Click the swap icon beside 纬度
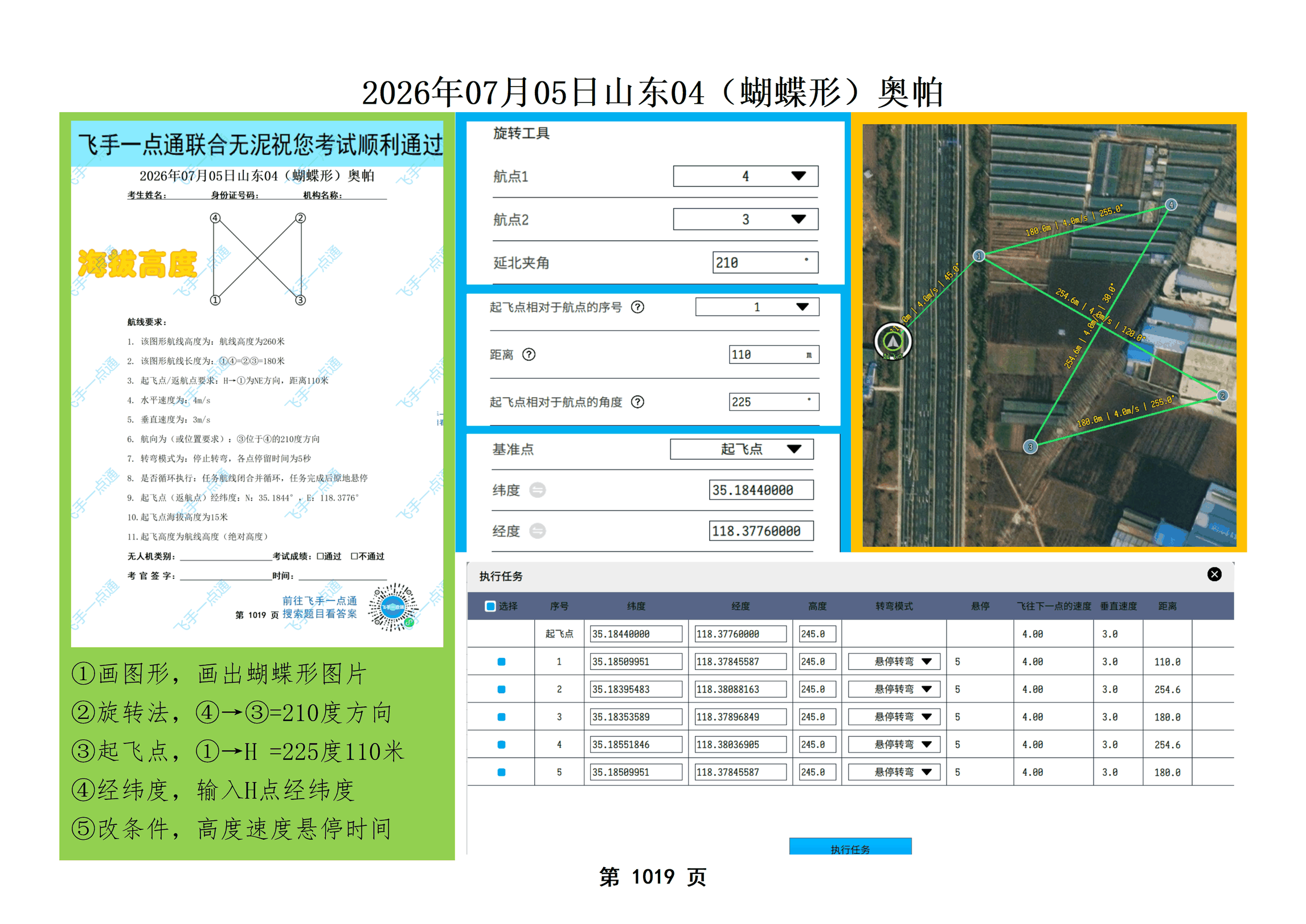The height and width of the screenshot is (924, 1306). coord(537,490)
